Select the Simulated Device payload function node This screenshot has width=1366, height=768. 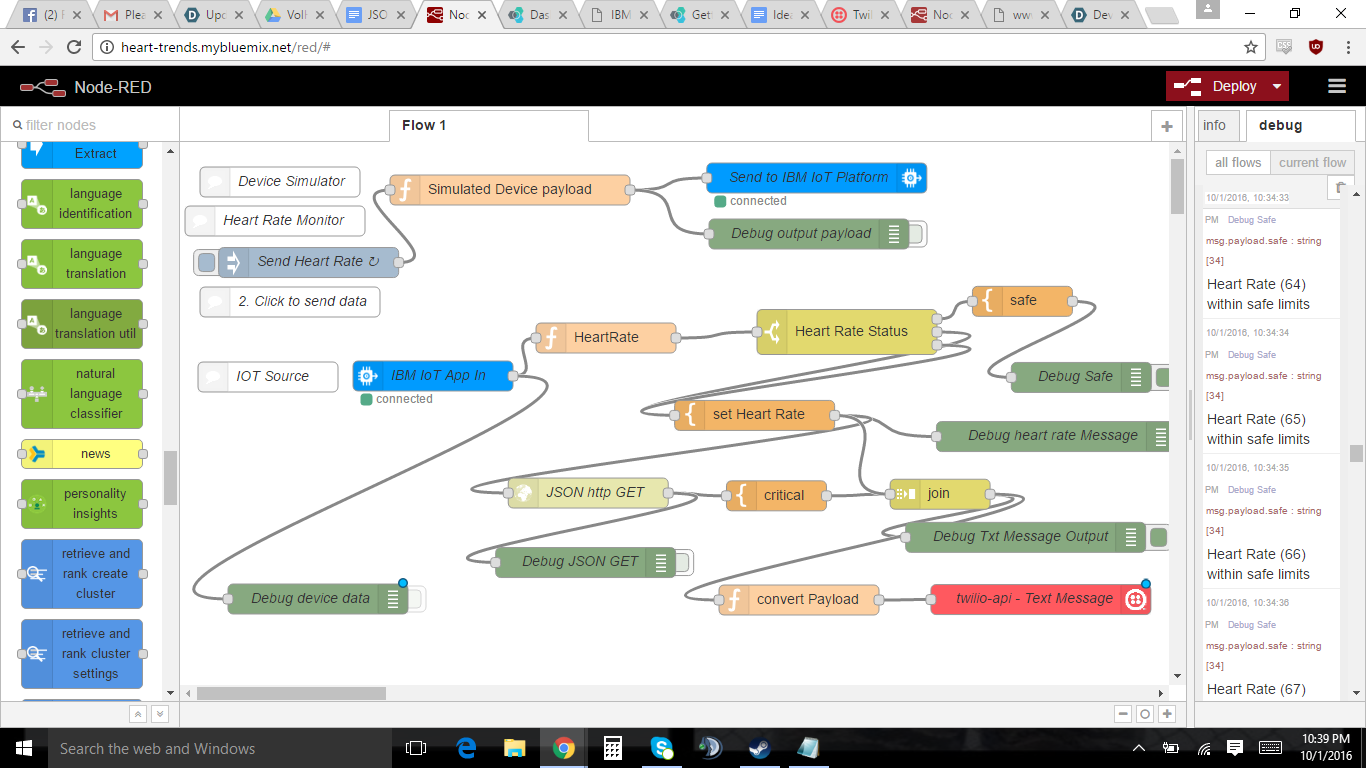pos(510,189)
